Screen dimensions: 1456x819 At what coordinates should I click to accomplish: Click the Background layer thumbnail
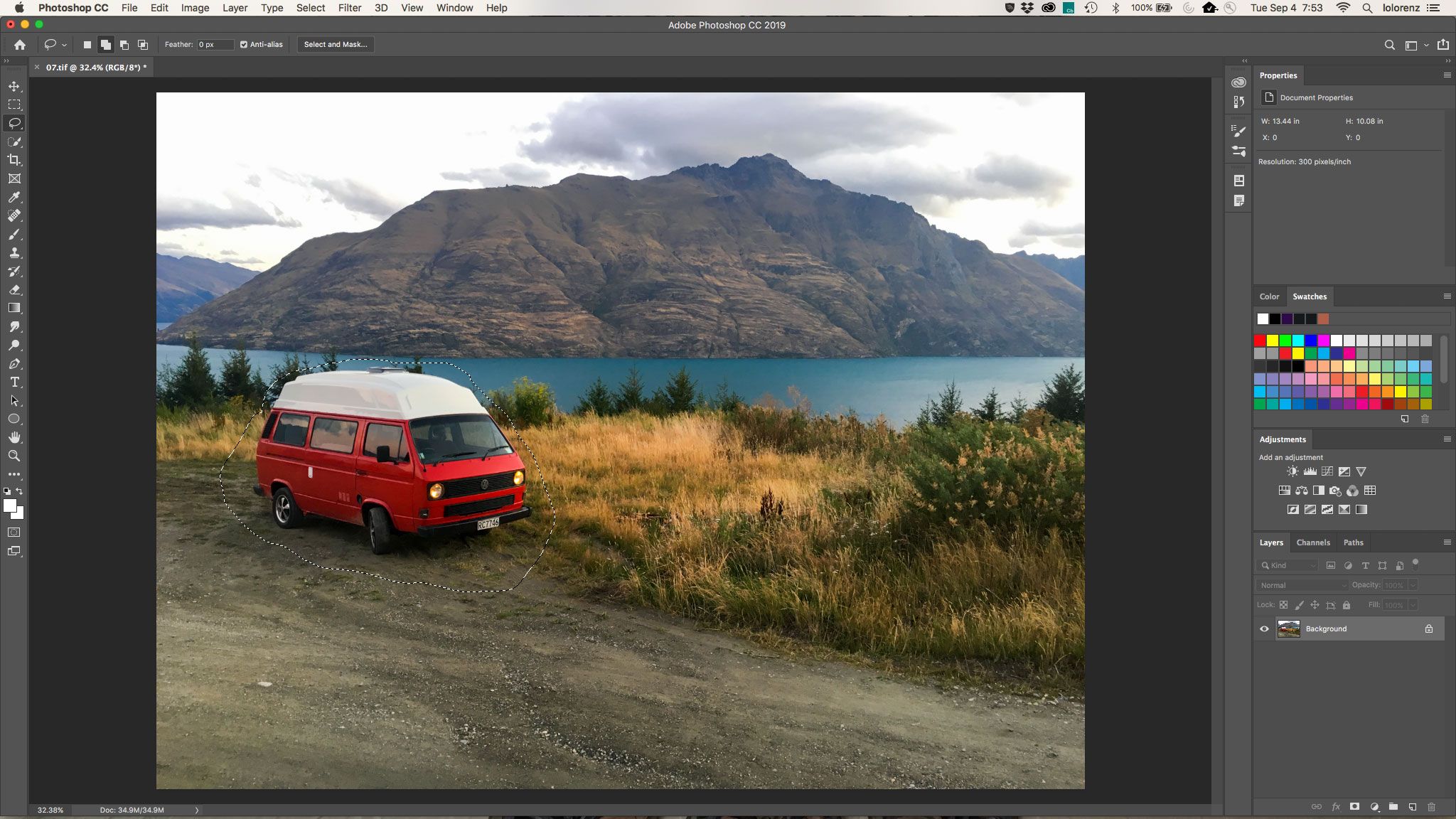[x=1288, y=628]
